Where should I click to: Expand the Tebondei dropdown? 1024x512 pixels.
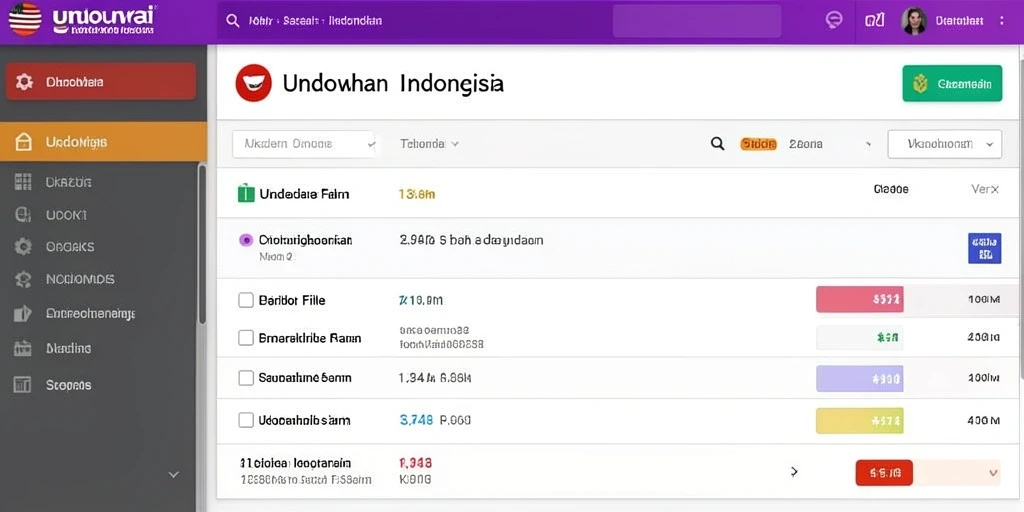click(x=429, y=144)
